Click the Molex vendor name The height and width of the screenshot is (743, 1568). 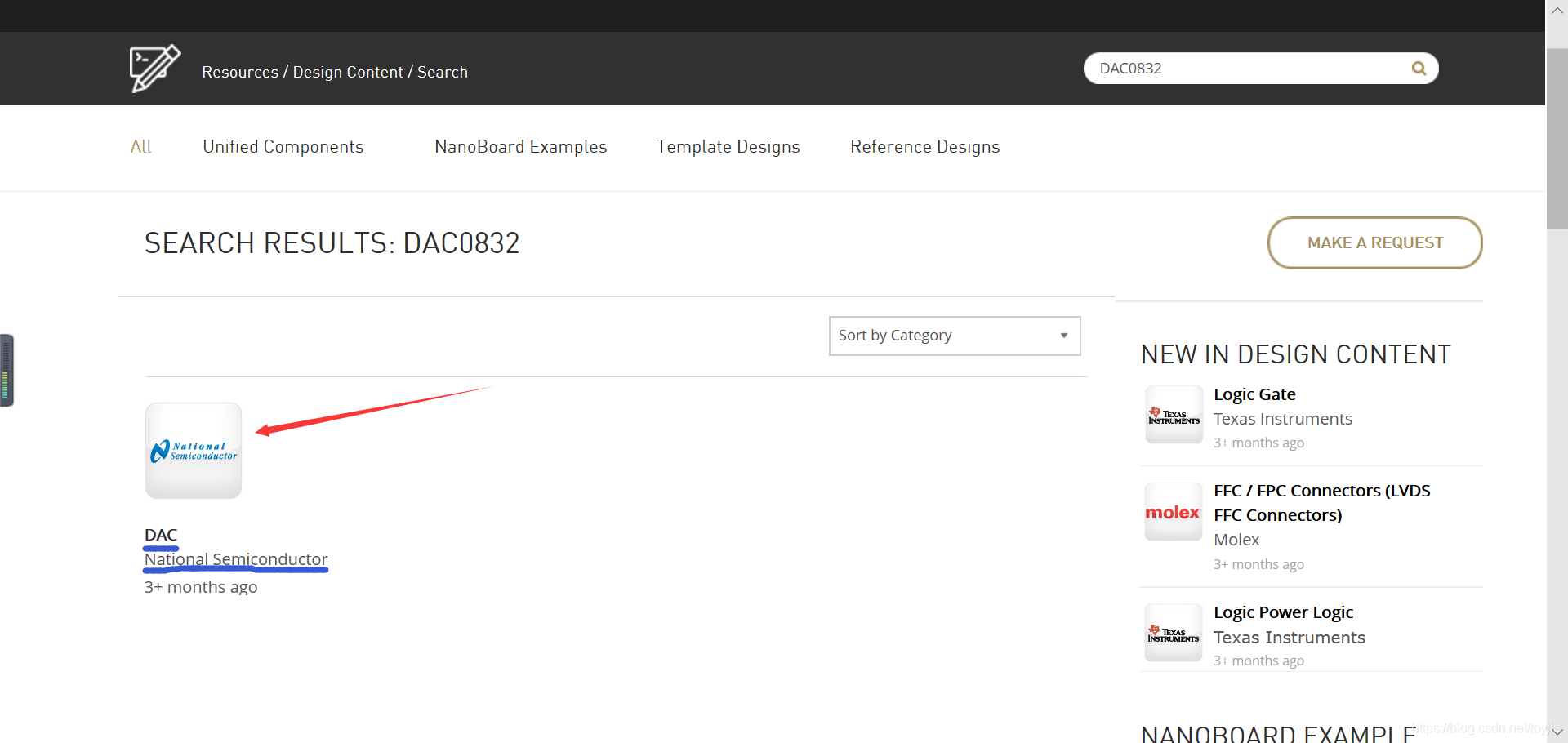(x=1236, y=540)
